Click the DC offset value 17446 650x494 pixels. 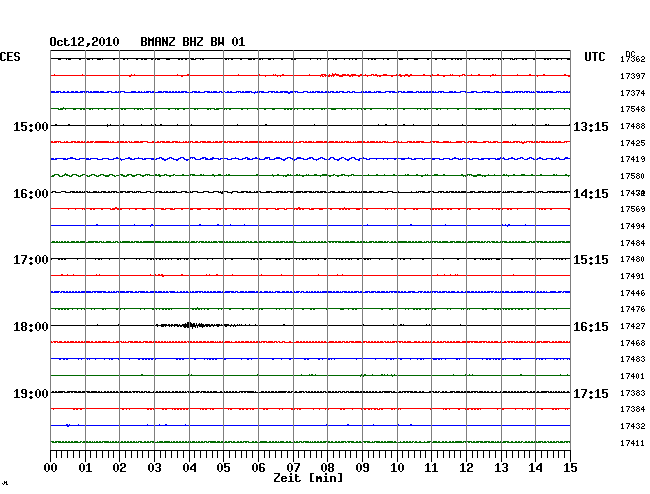[x=633, y=293]
